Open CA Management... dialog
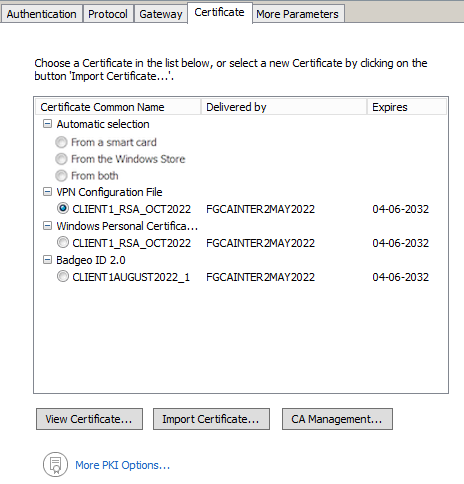This screenshot has width=464, height=484. pyautogui.click(x=337, y=419)
